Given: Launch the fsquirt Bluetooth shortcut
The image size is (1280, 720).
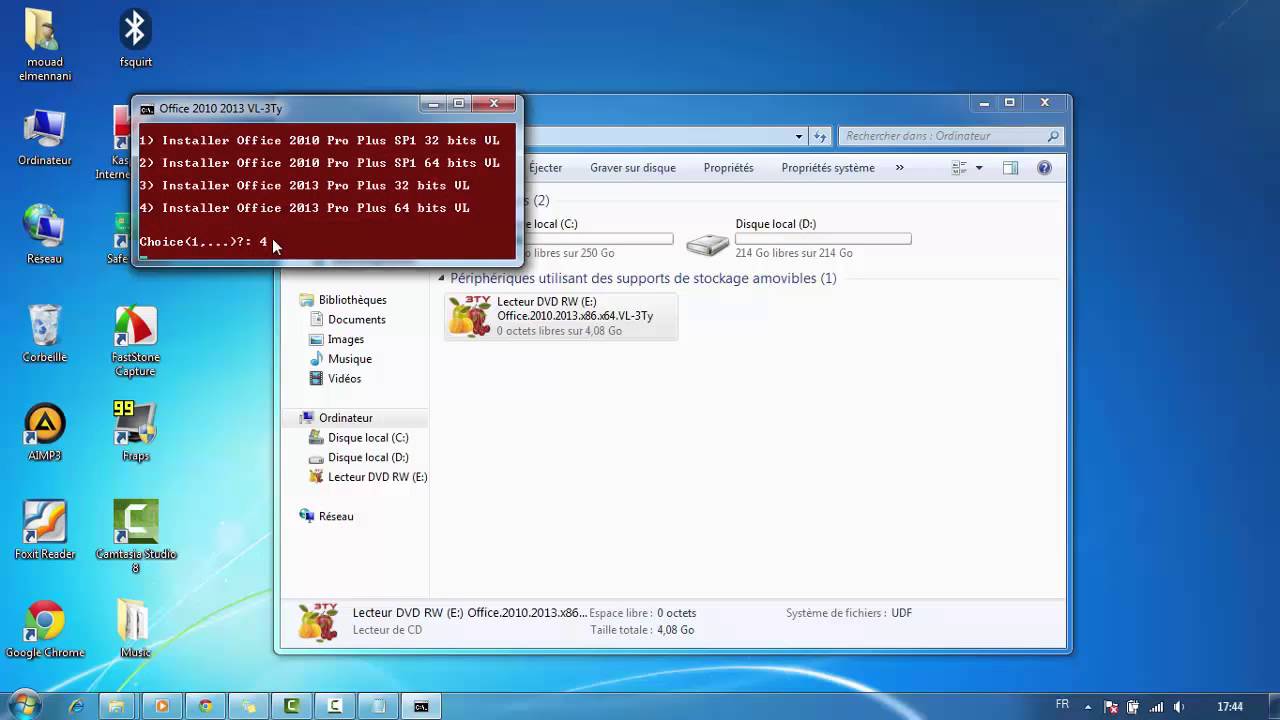Looking at the screenshot, I should point(135,40).
